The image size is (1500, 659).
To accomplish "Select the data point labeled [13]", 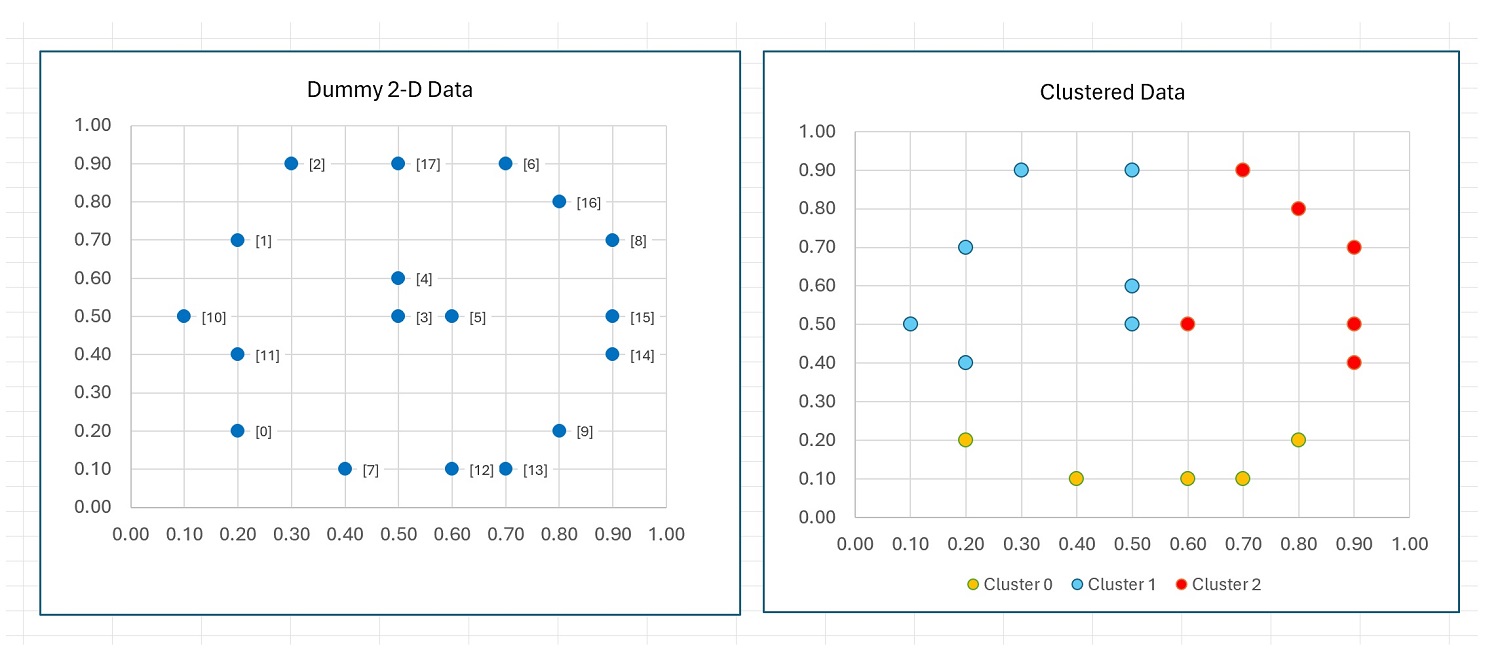I will [x=505, y=469].
